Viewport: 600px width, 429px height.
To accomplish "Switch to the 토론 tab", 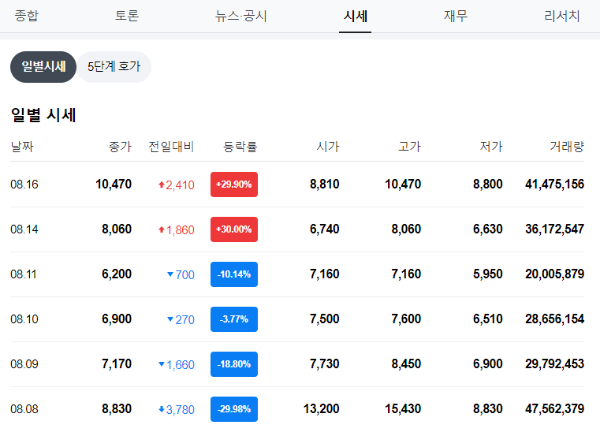I will tap(127, 16).
